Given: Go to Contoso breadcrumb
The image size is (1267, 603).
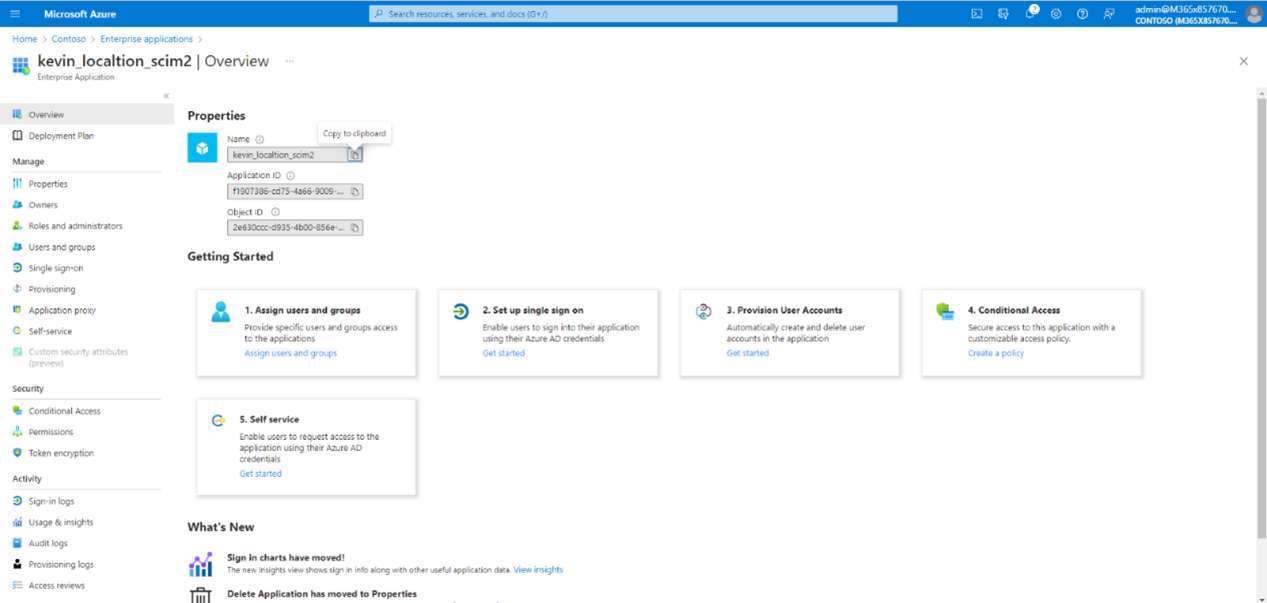Looking at the screenshot, I should pos(69,39).
